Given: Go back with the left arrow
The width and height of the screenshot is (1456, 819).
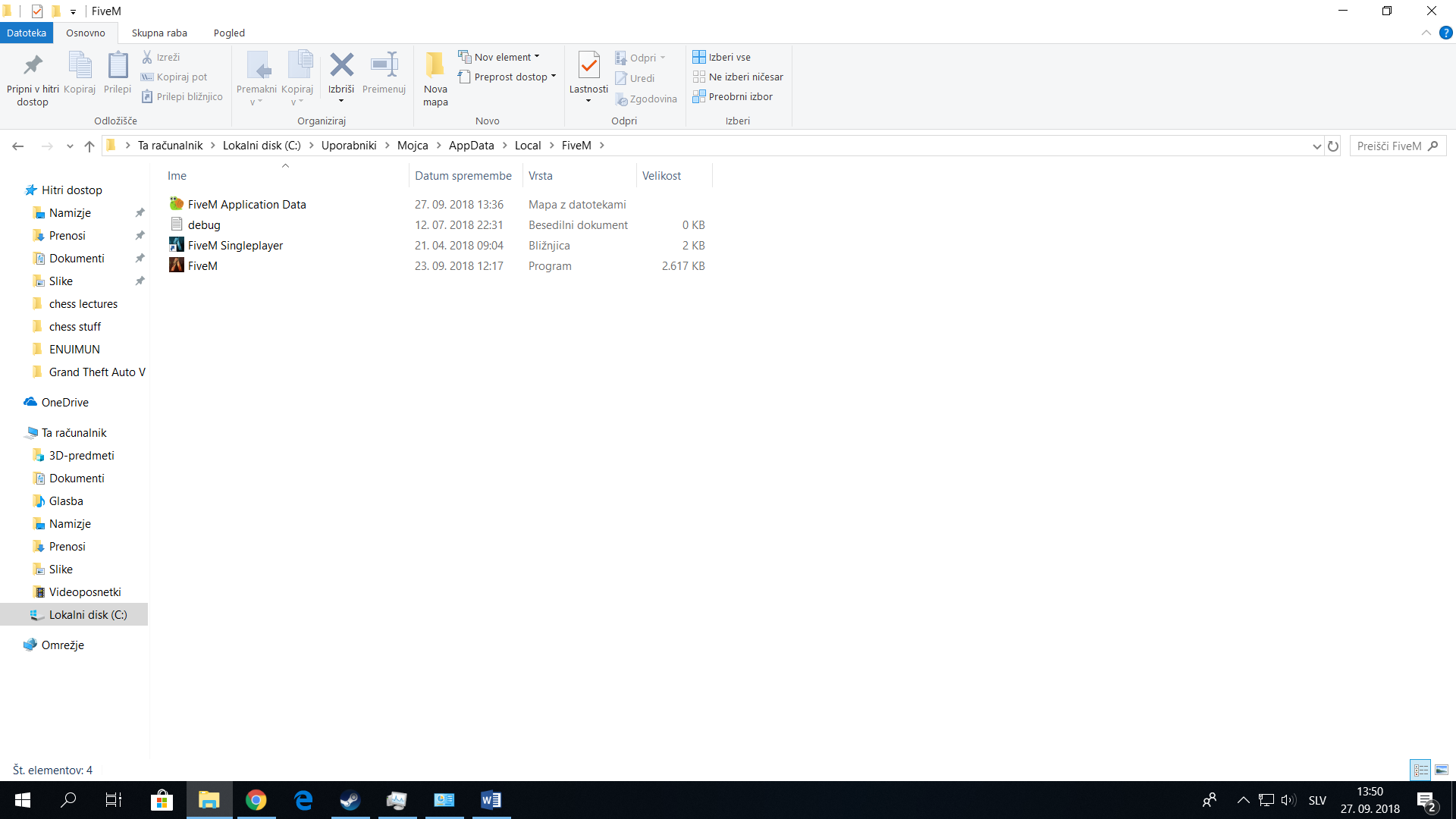Looking at the screenshot, I should 18,146.
